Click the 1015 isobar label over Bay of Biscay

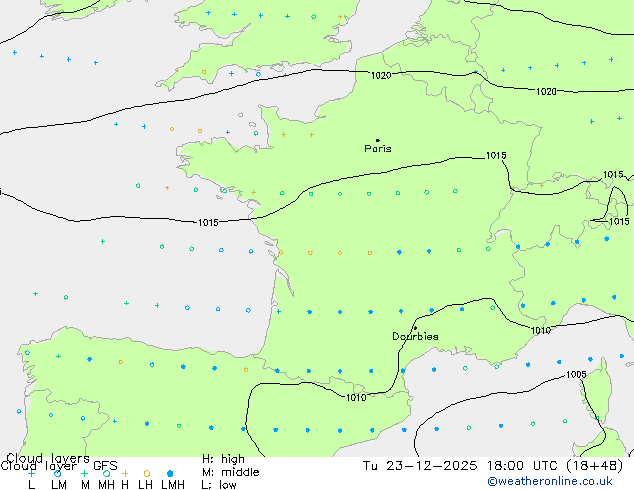[208, 223]
